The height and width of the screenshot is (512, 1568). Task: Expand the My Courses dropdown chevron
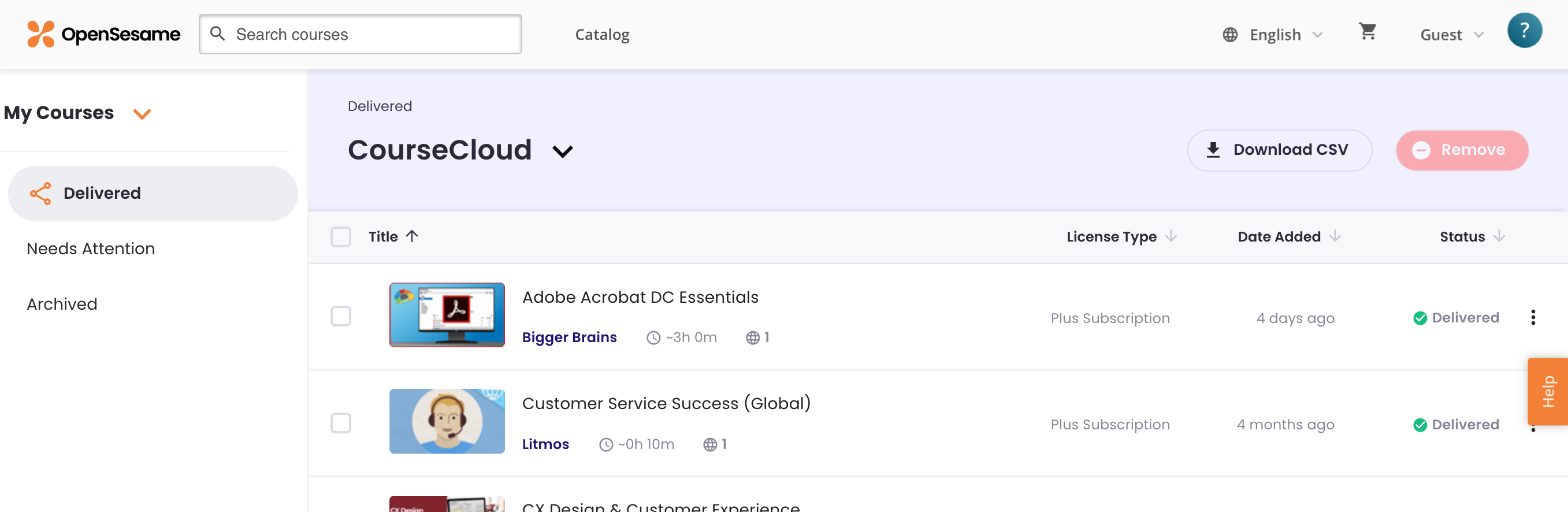point(142,114)
